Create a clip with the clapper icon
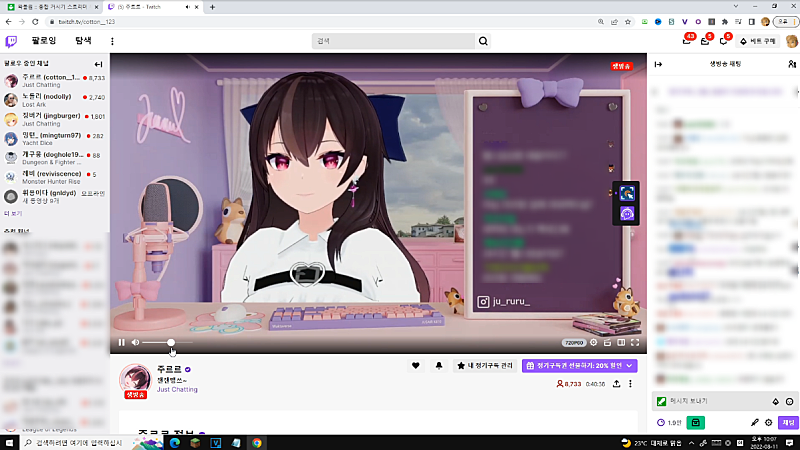The width and height of the screenshot is (800, 450). click(607, 342)
